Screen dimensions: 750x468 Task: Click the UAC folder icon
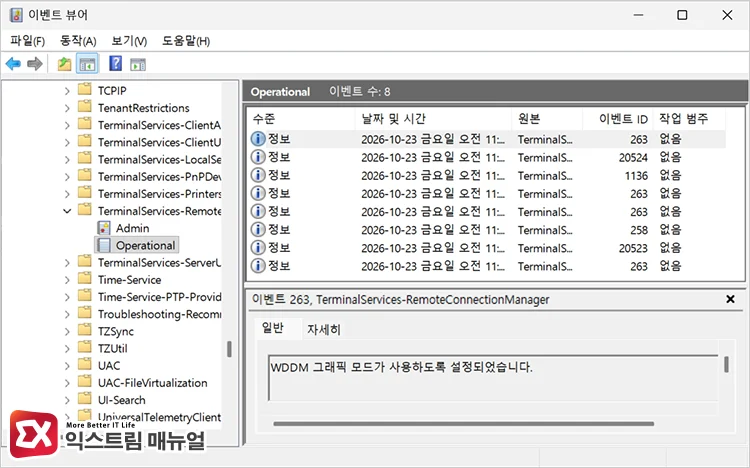point(85,365)
